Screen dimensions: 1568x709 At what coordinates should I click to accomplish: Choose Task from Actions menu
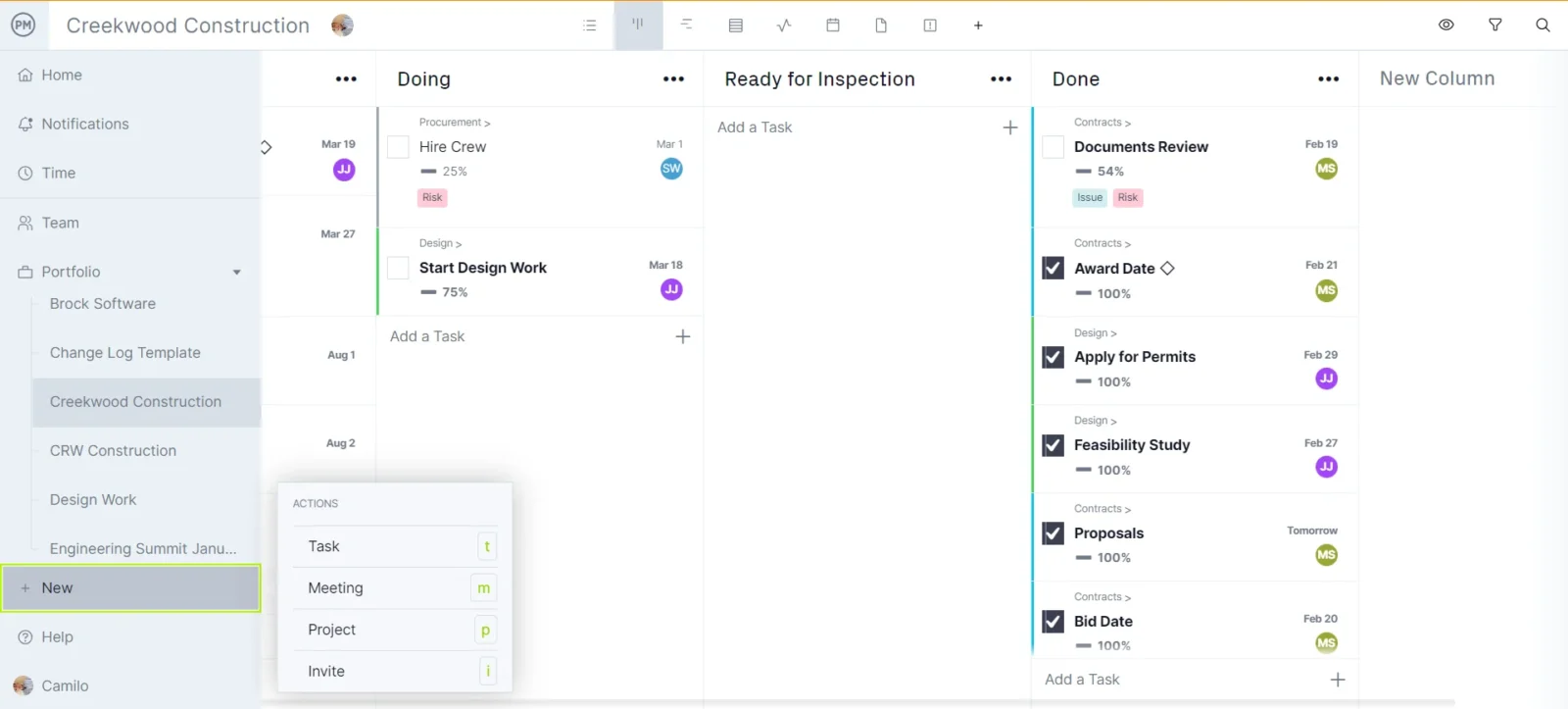coord(395,546)
